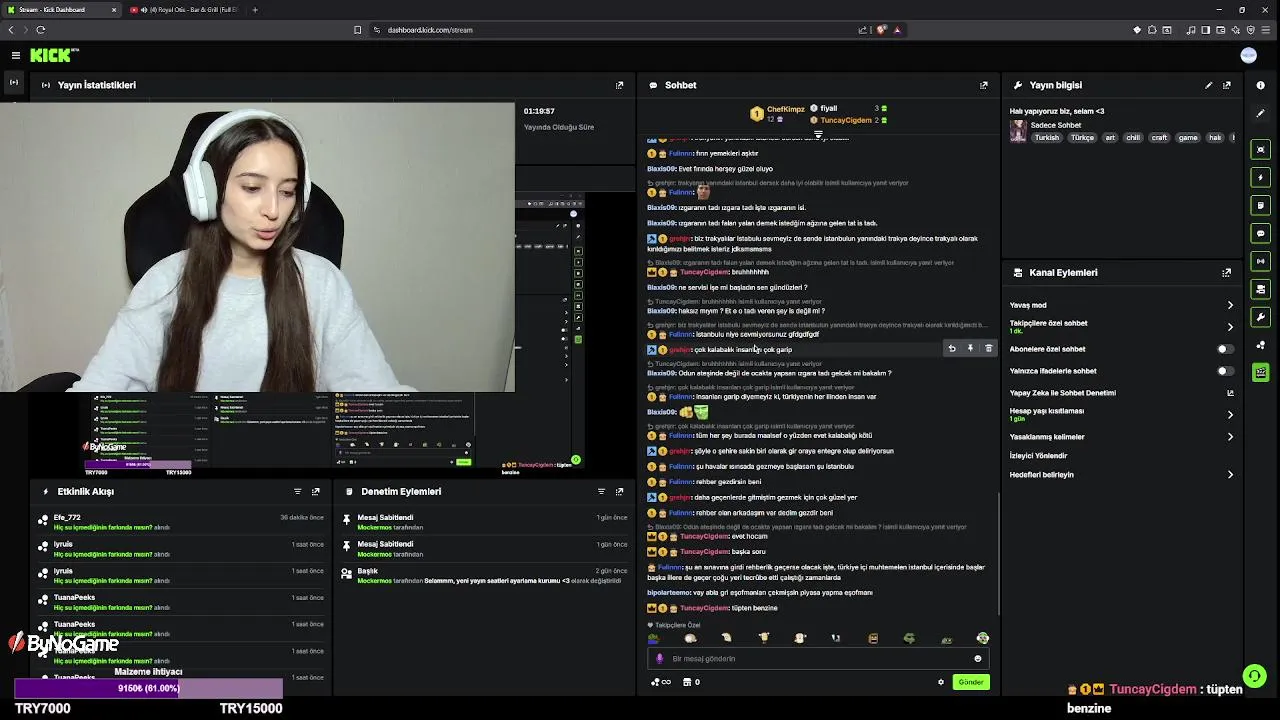Click the browser reload button

pyautogui.click(x=40, y=30)
